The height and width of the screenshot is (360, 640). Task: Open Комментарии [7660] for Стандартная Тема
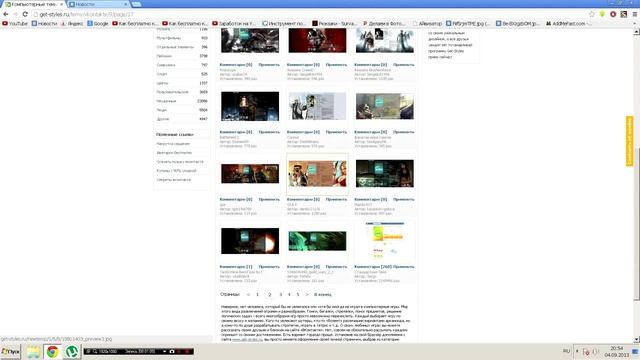(x=373, y=267)
